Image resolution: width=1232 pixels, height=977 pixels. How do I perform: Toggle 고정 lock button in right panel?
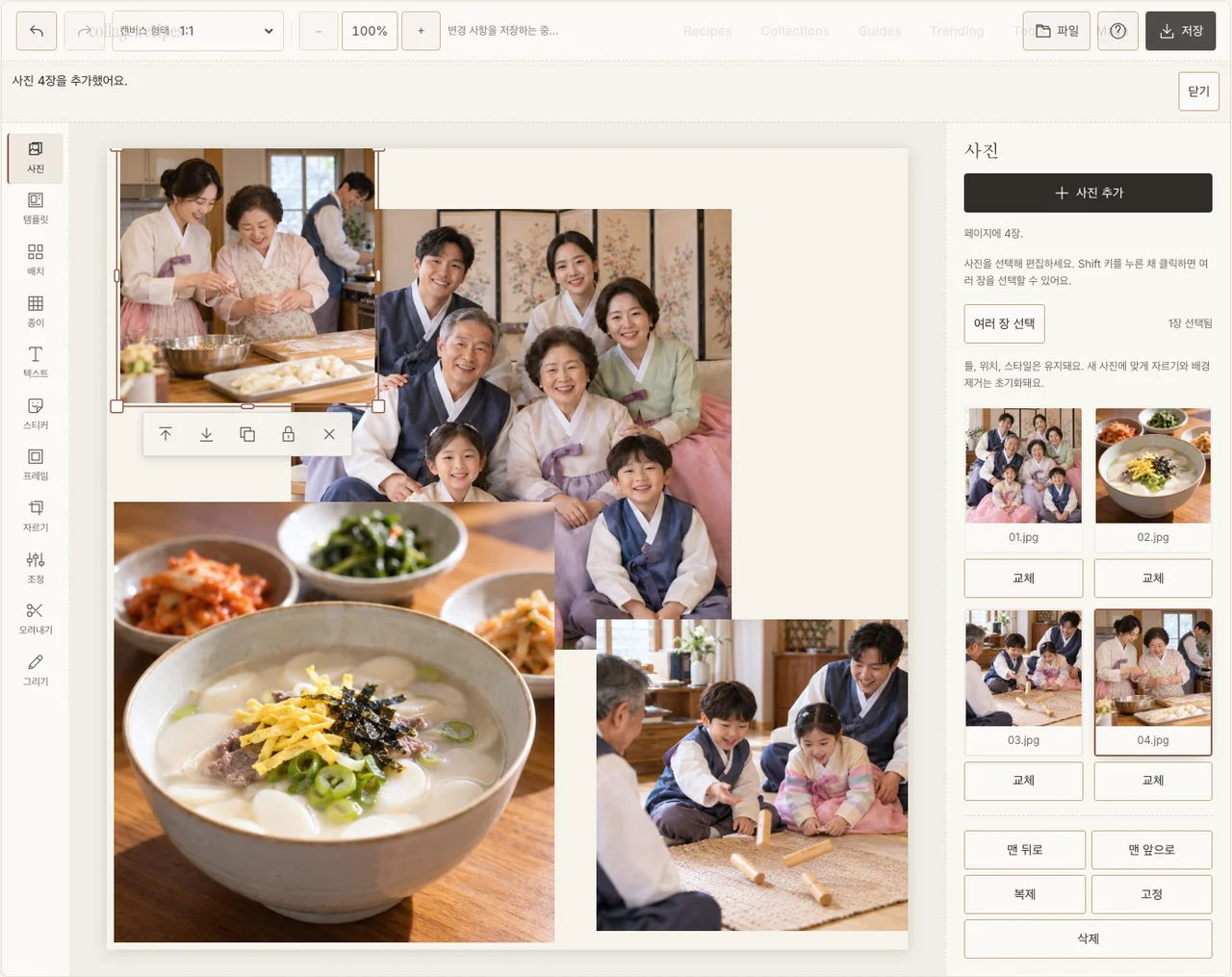point(1152,894)
